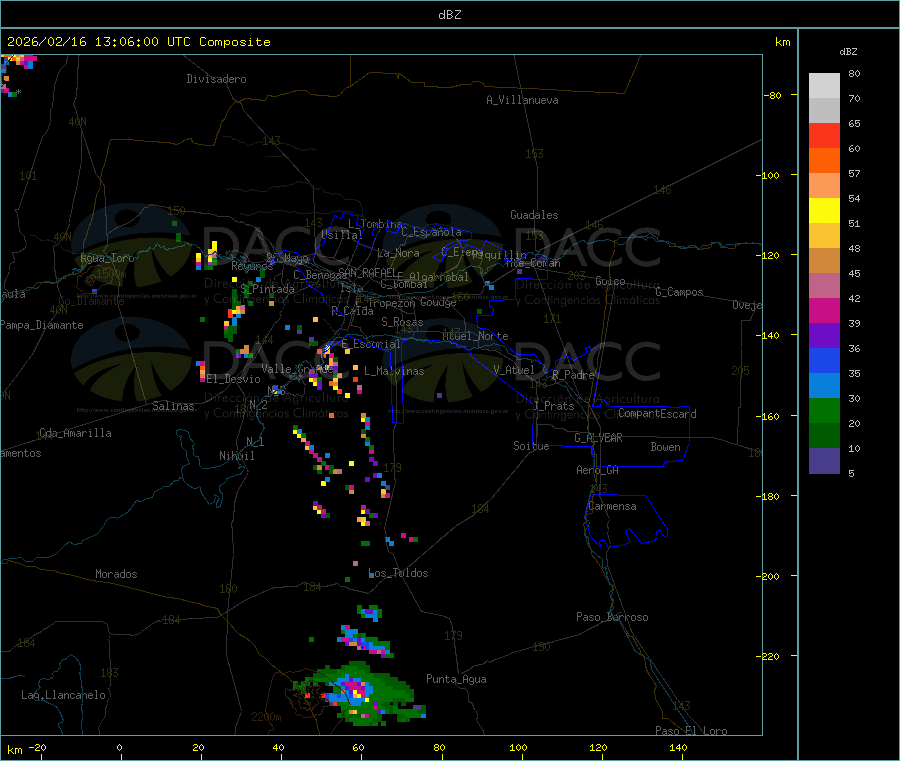Click the S_Rosas label
Image resolution: width=900 pixels, height=761 pixels.
[x=402, y=322]
